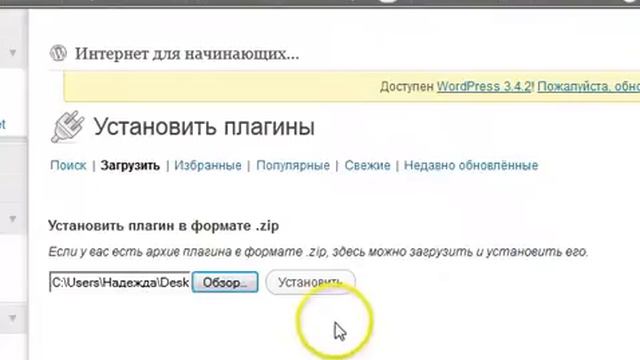Click the "Пожалуйста, обновитесь" update link
Viewport: 640px width, 360px height.
tap(589, 87)
